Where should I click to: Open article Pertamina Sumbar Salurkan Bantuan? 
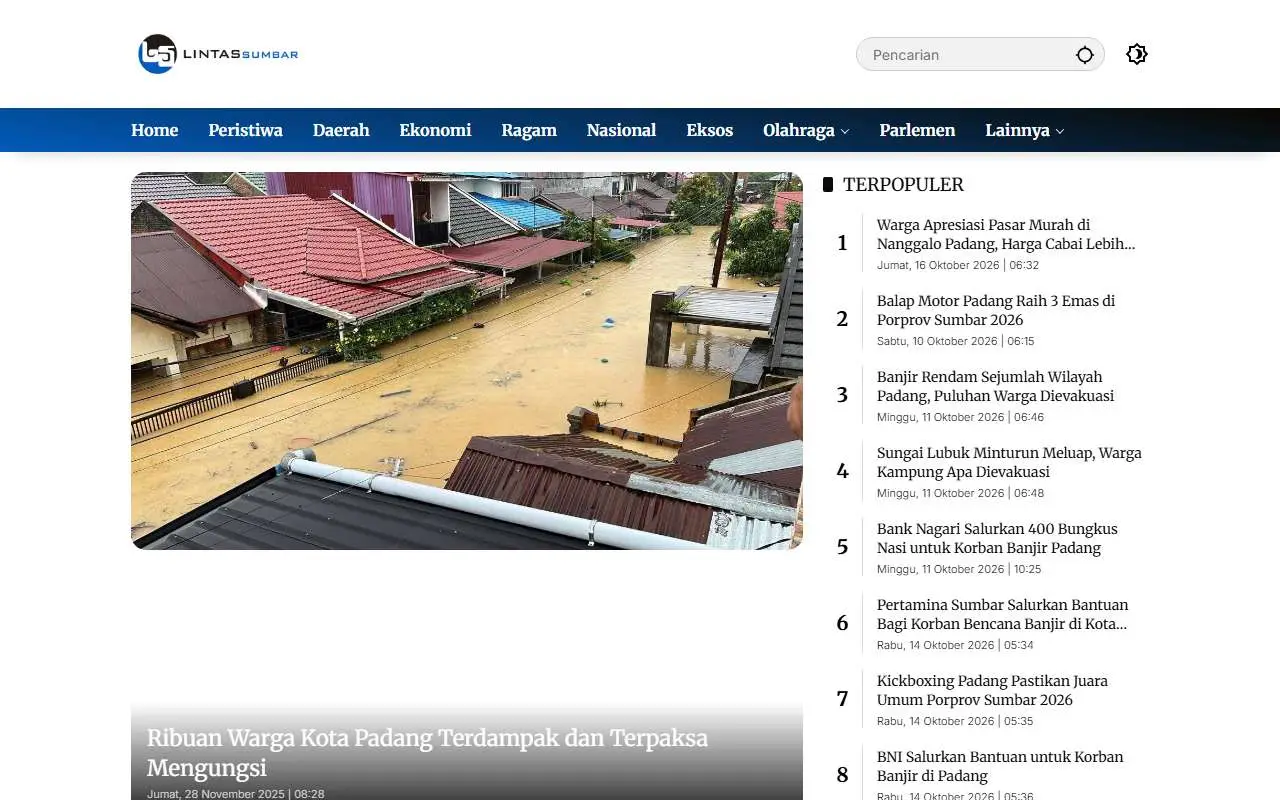[x=1003, y=614]
